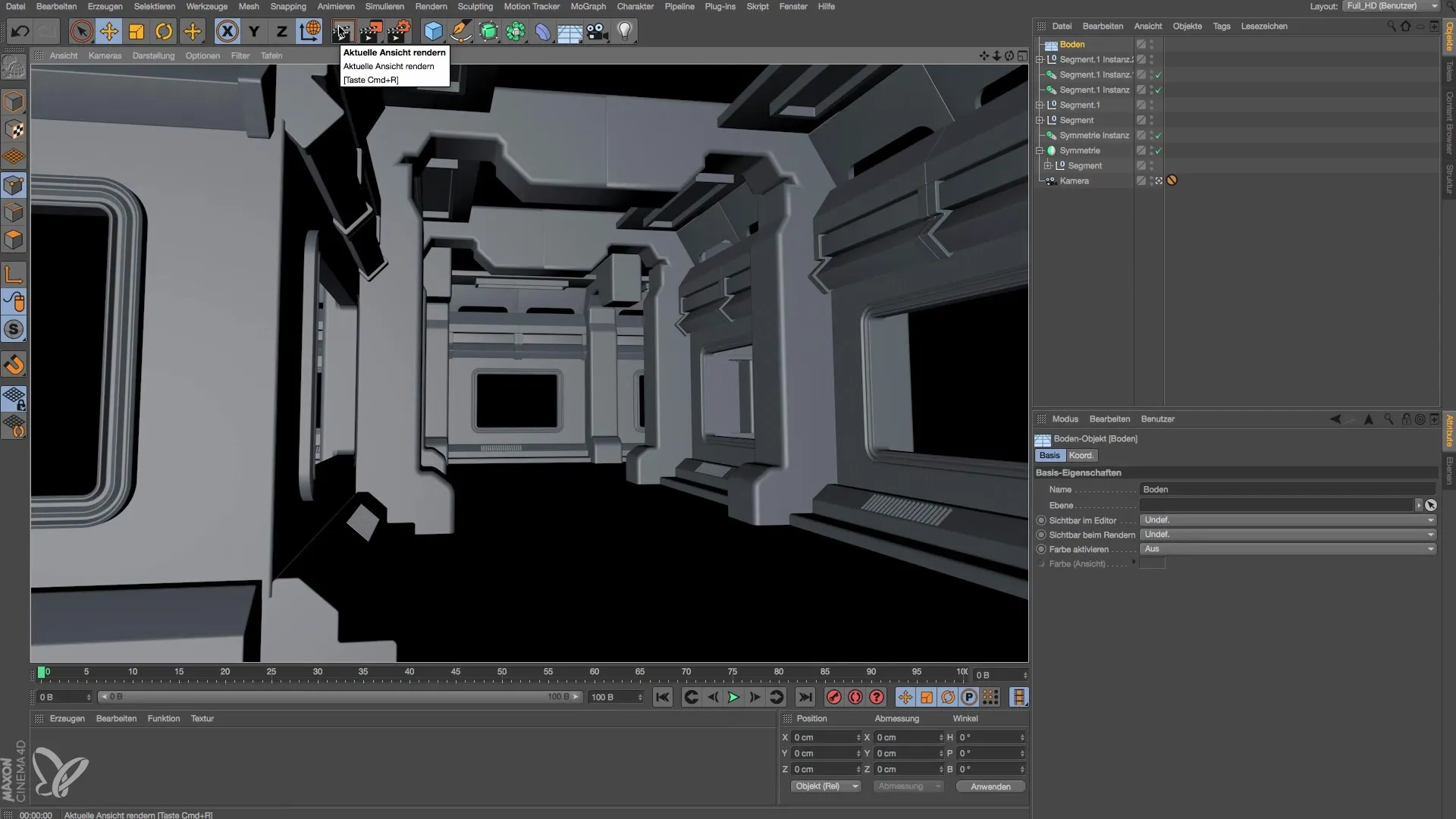1456x819 pixels.
Task: Open the Layout dropdown Full_HD
Action: pyautogui.click(x=1390, y=6)
